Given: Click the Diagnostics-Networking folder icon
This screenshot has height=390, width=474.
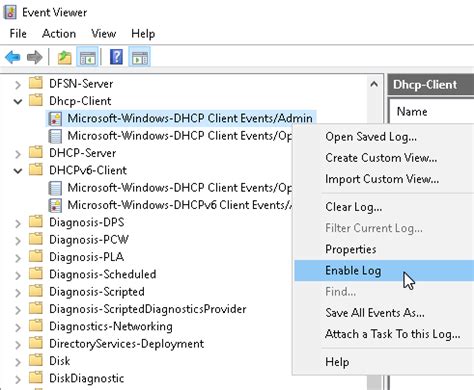Looking at the screenshot, I should [36, 325].
